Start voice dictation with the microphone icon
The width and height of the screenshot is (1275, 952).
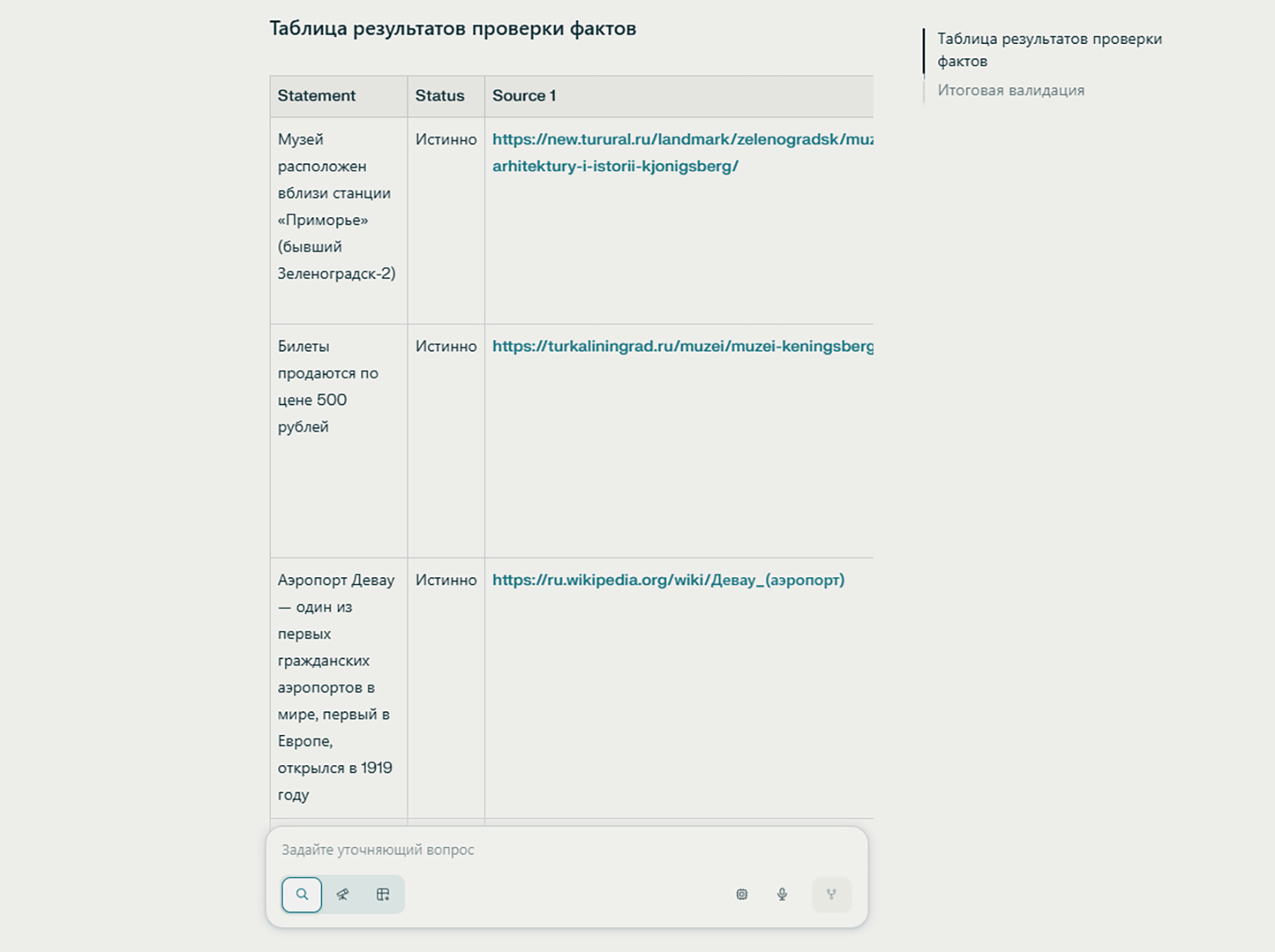pos(782,894)
